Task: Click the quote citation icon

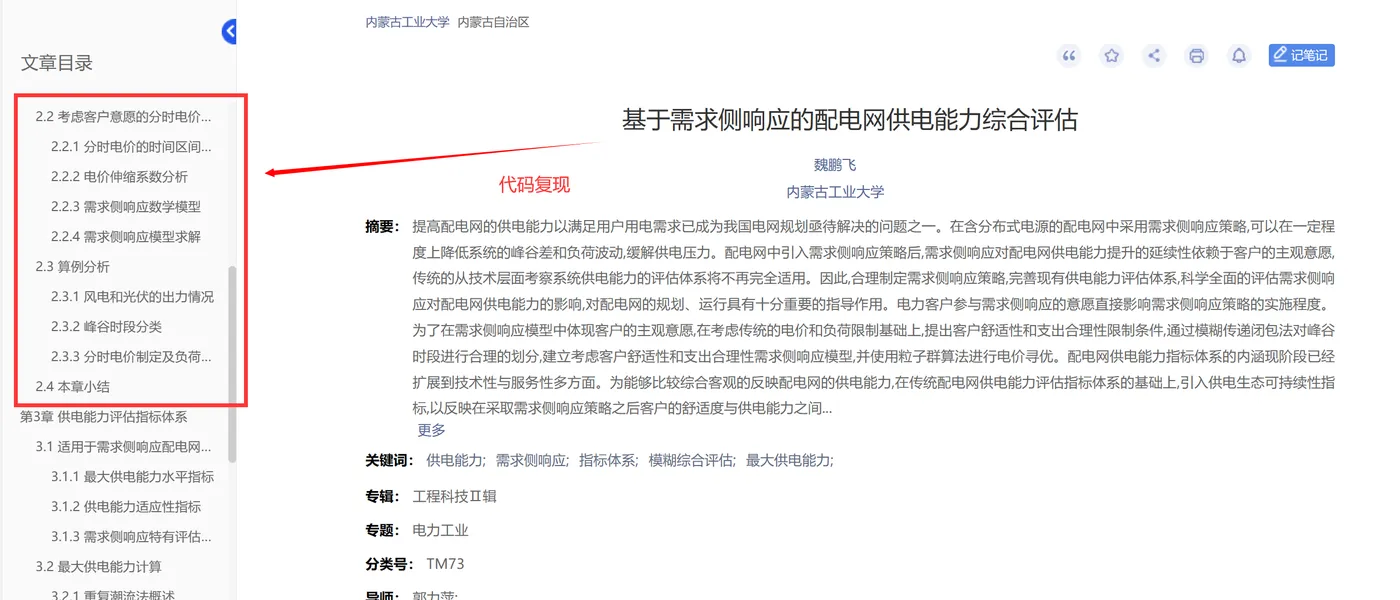Action: 1069,56
